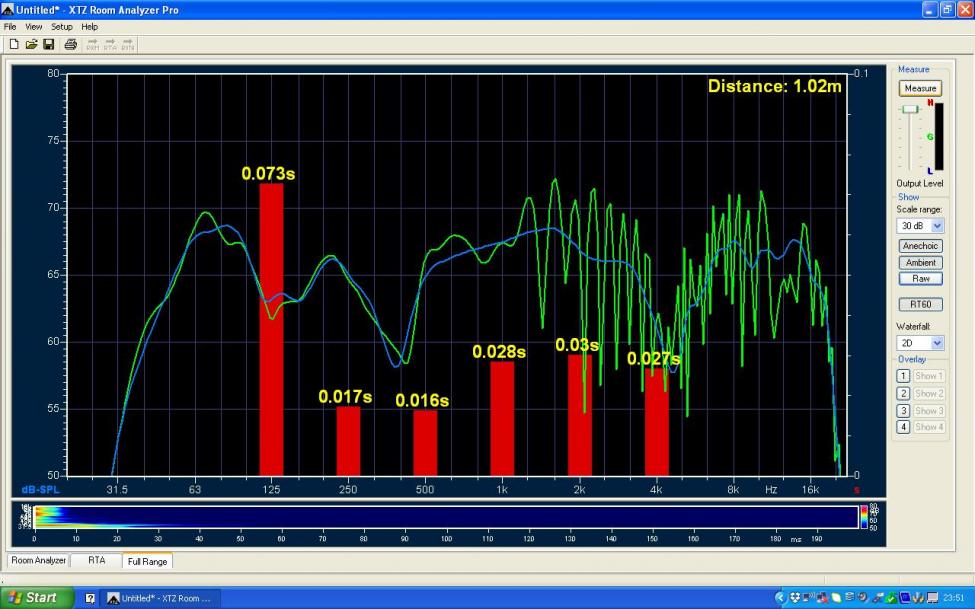Switch to the RTA tab
The image size is (975, 609).
pyautogui.click(x=96, y=560)
